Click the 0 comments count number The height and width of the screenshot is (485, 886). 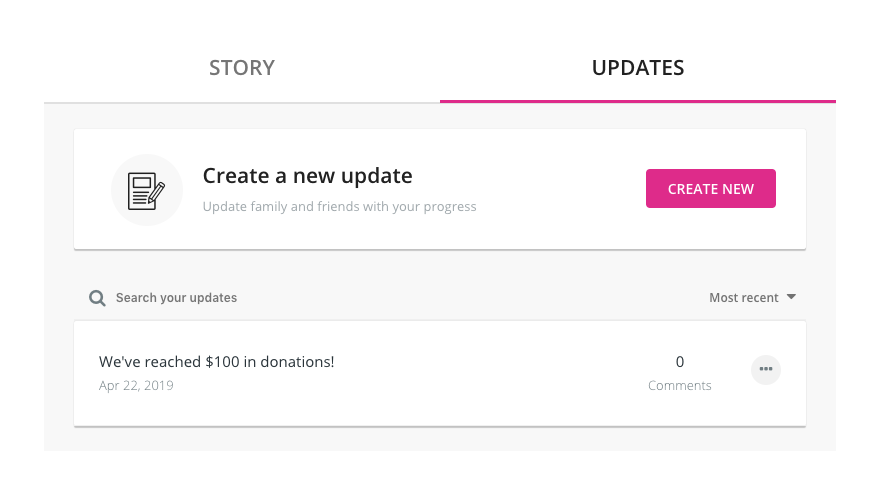click(680, 362)
